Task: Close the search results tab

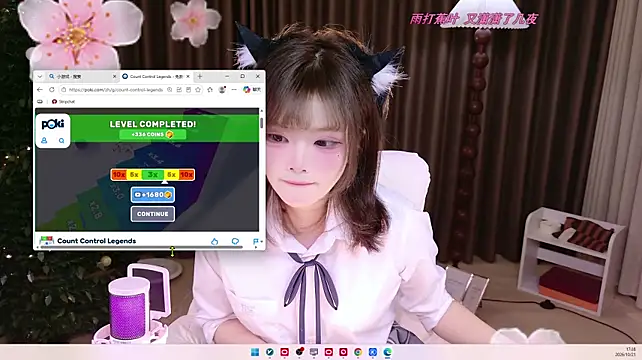Action: (x=114, y=77)
